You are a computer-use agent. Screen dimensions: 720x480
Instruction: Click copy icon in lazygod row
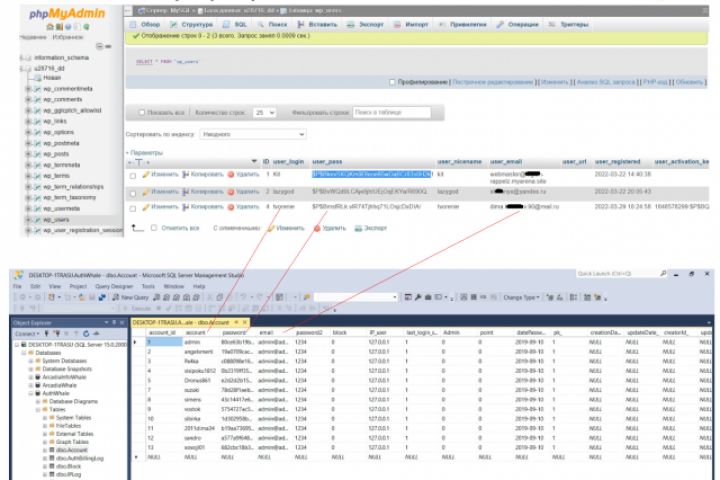186,192
